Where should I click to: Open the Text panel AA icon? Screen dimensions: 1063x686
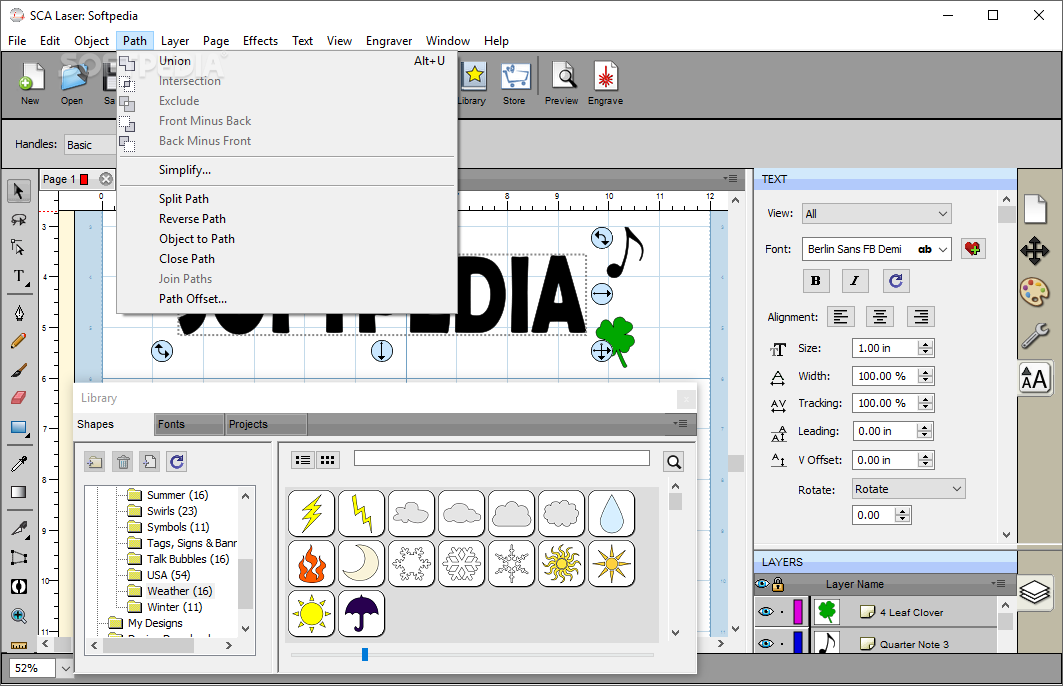(x=1035, y=378)
